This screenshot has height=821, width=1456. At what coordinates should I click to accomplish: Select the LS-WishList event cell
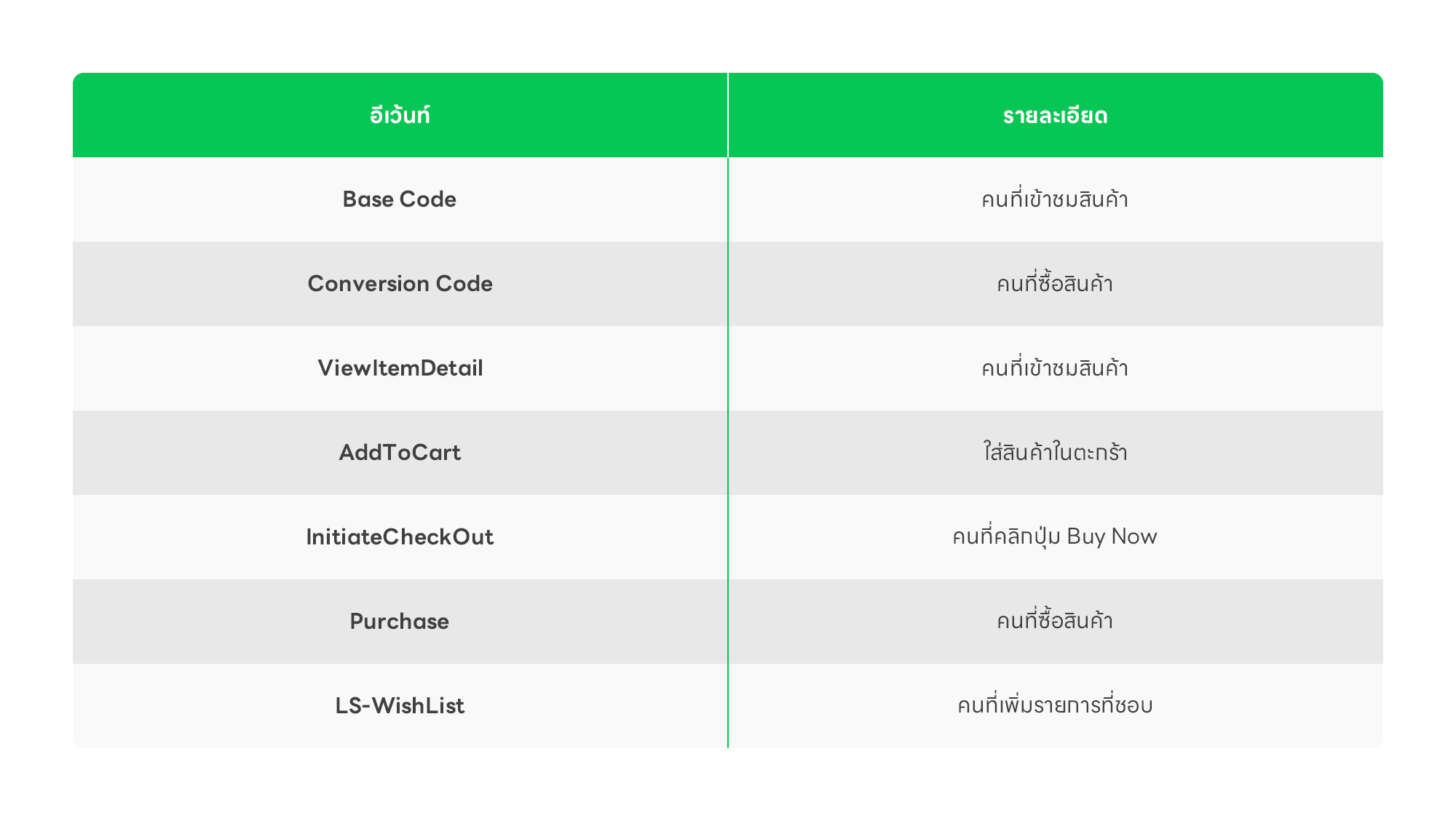coord(400,706)
